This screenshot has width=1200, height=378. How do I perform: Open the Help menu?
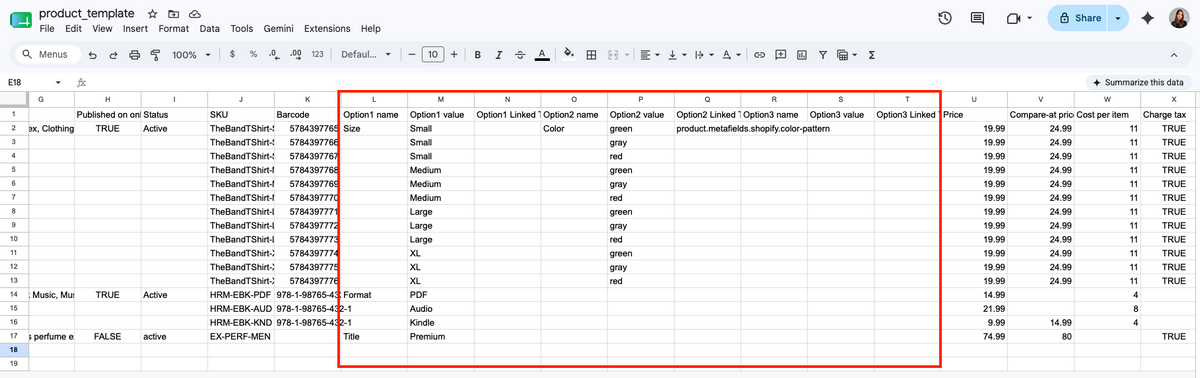click(x=371, y=29)
